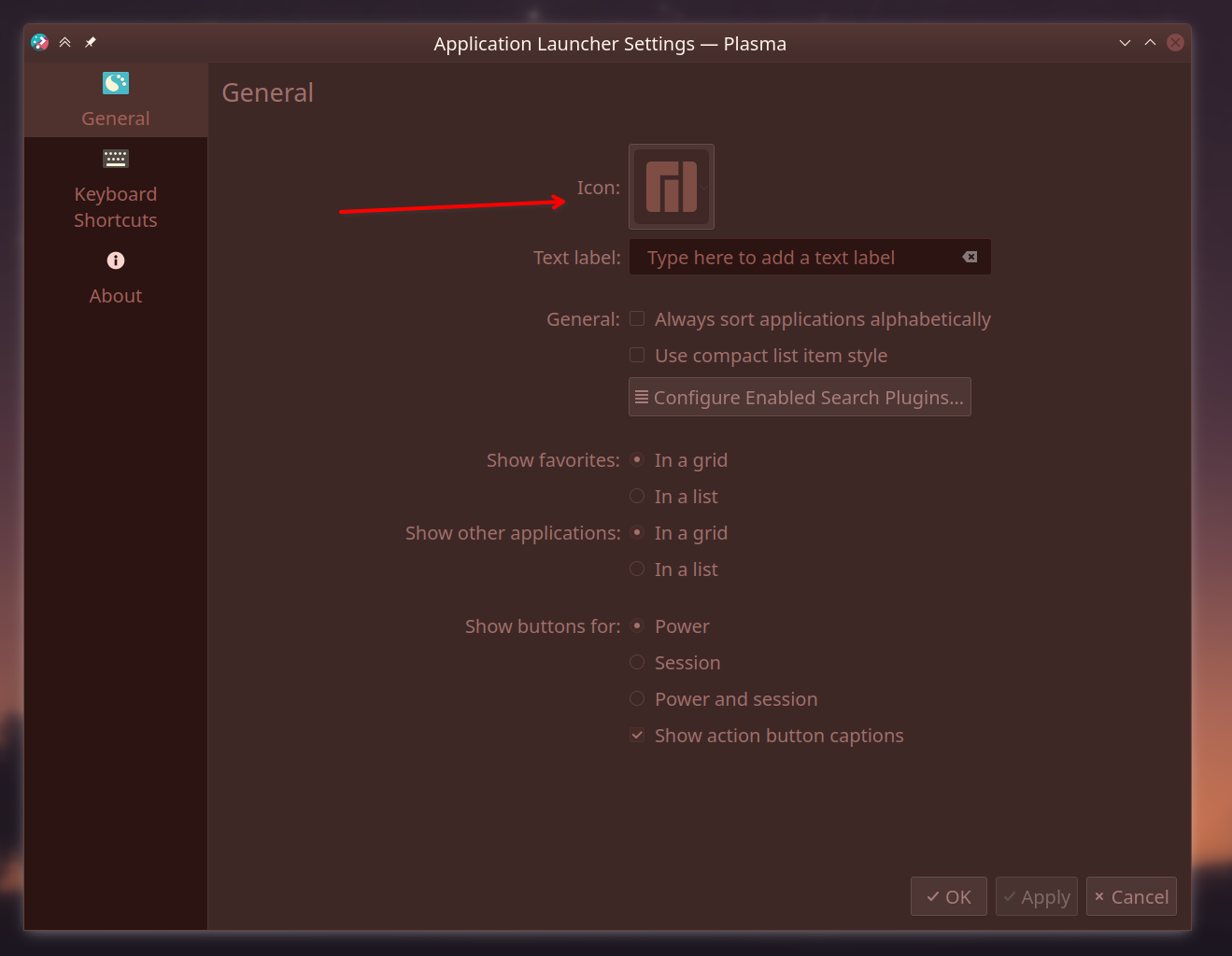Image resolution: width=1232 pixels, height=956 pixels.
Task: Maximize the settings window
Action: click(x=1150, y=43)
